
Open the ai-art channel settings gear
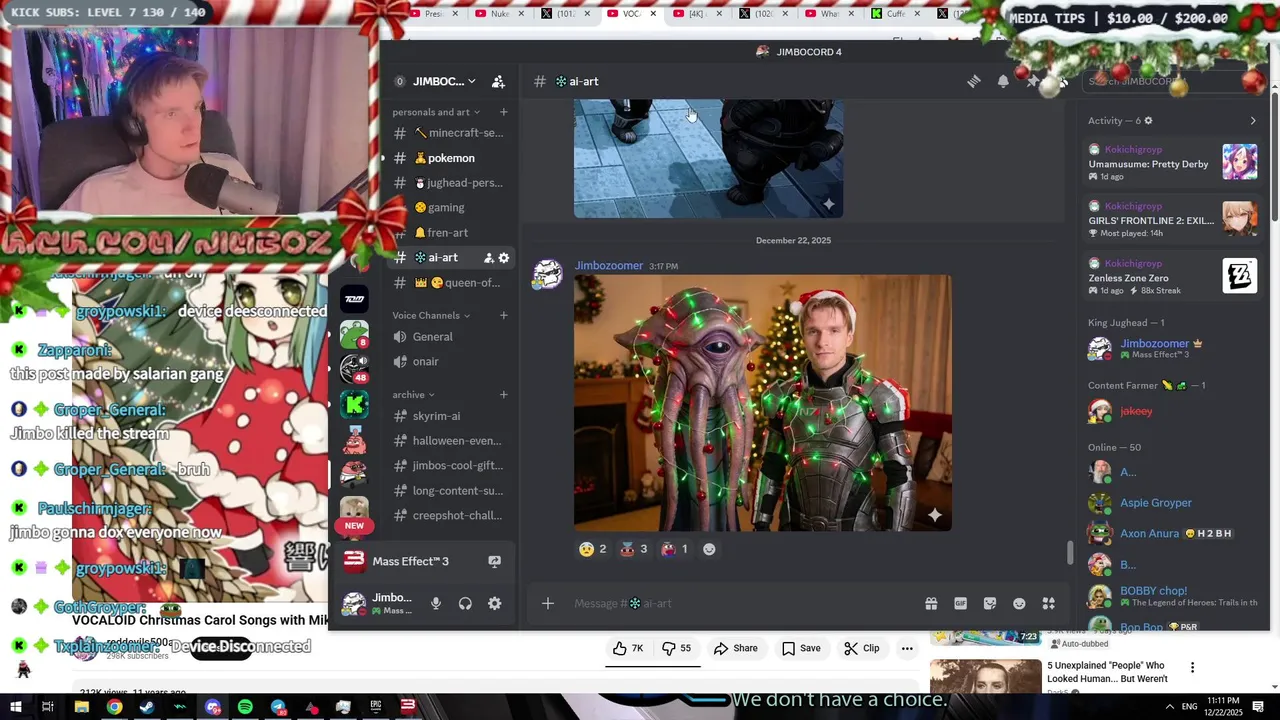504,258
